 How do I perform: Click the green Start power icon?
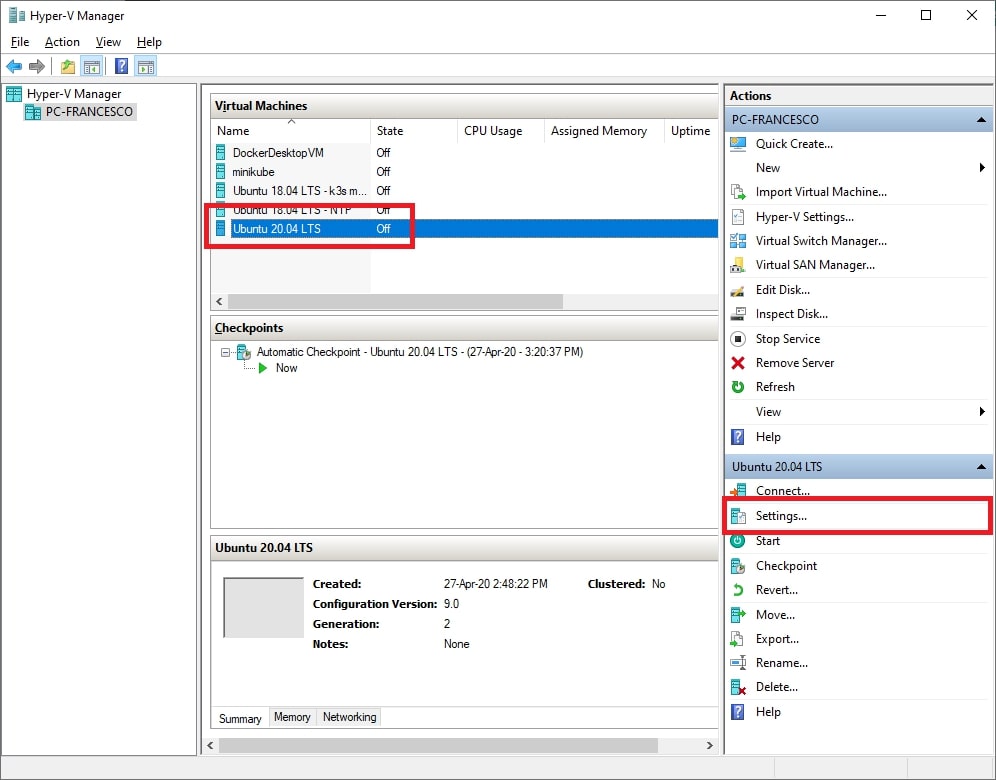[738, 541]
